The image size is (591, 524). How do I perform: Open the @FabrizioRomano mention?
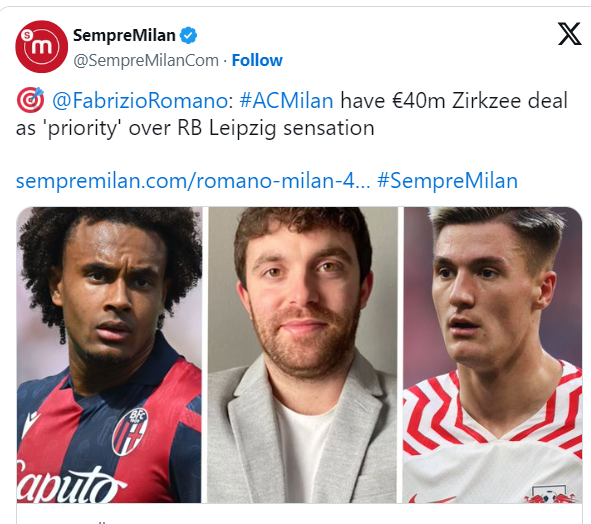142,101
